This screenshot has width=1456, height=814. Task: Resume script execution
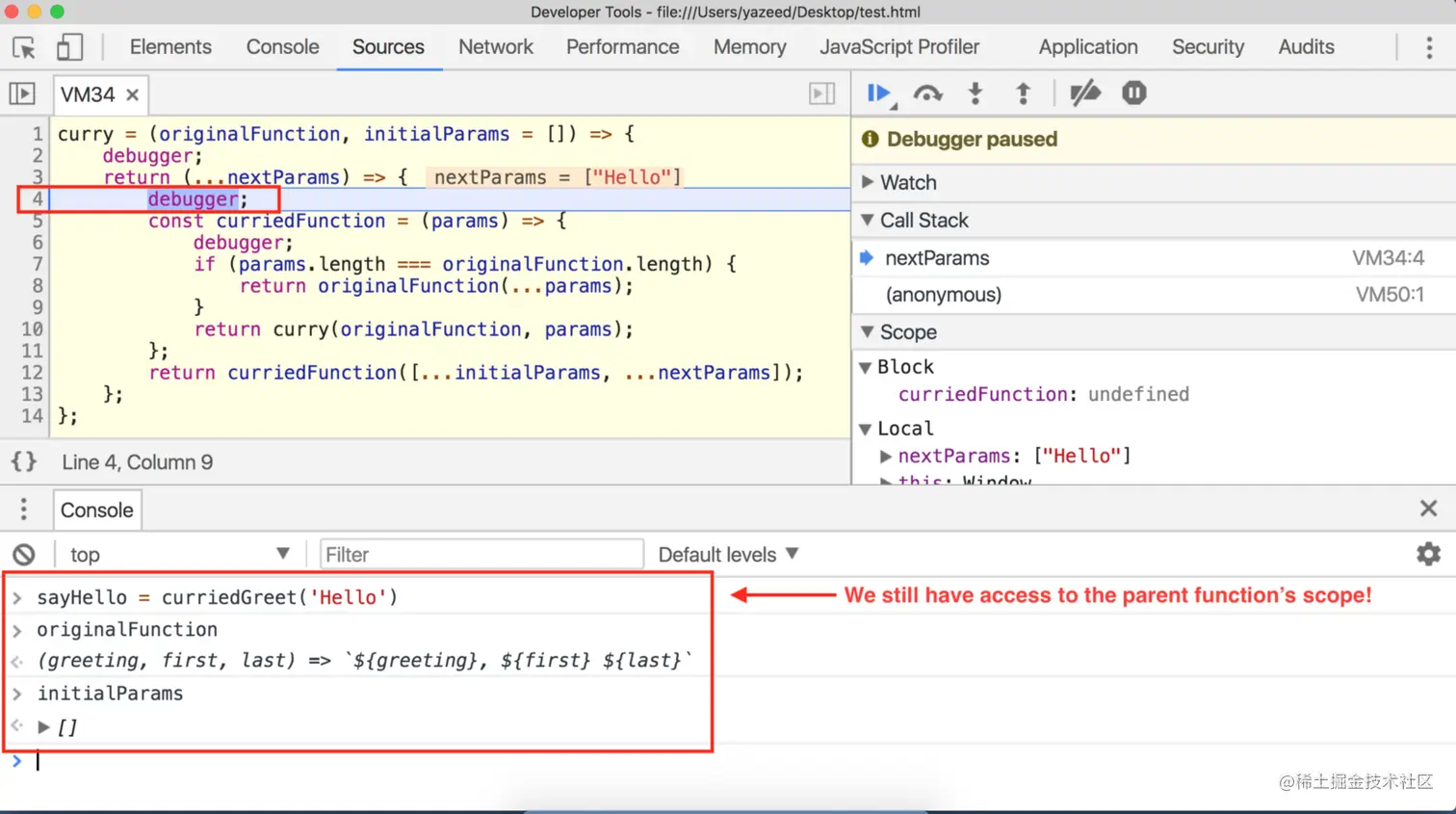click(879, 93)
